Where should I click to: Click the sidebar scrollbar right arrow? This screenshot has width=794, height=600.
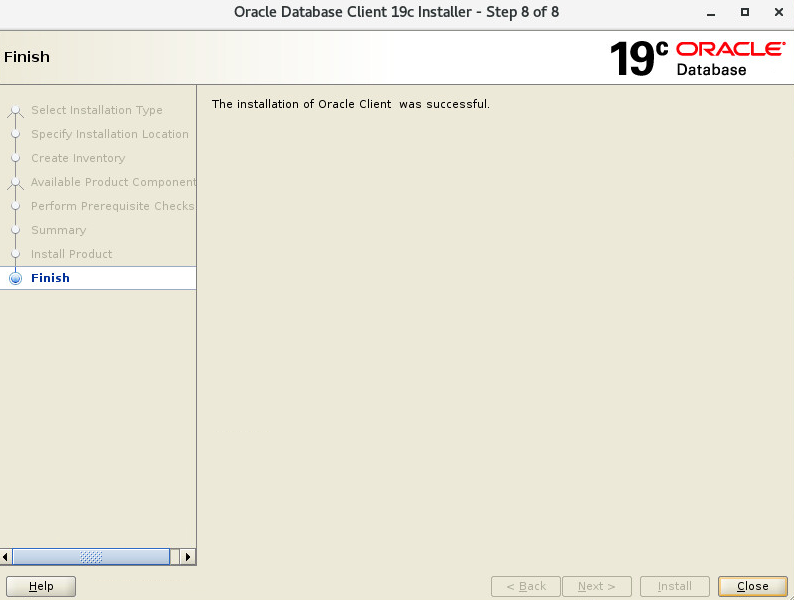pos(188,557)
